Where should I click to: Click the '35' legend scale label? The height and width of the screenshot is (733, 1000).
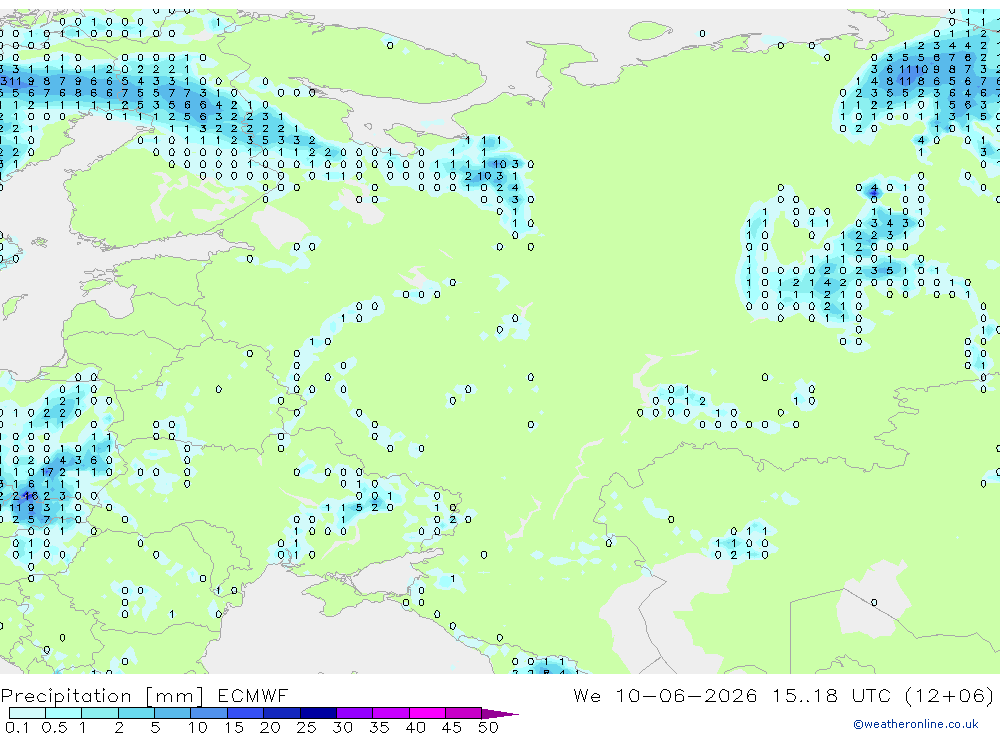[x=379, y=727]
